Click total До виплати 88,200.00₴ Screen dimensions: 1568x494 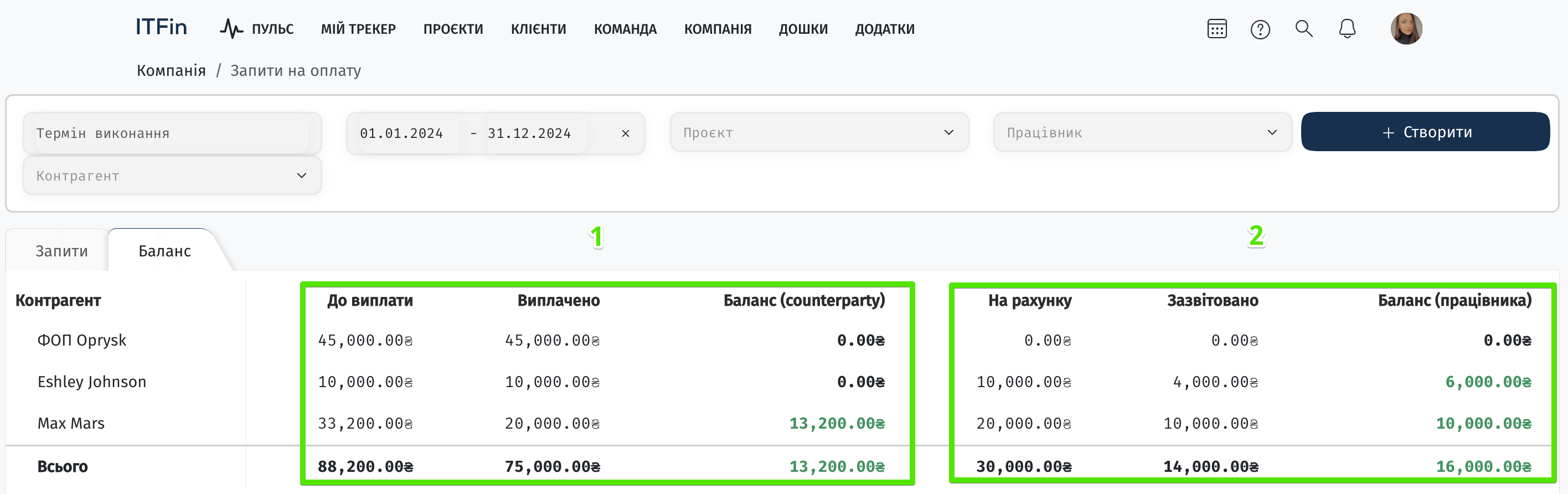(x=365, y=467)
